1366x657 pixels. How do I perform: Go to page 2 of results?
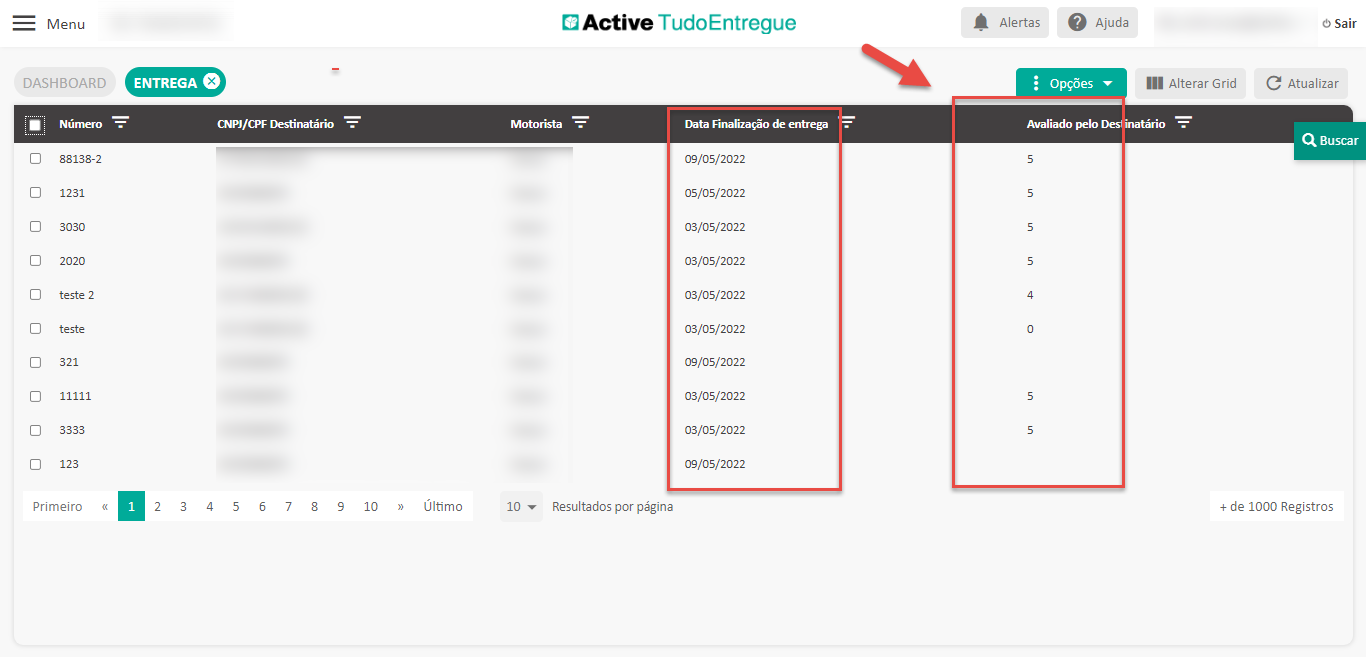pos(157,507)
